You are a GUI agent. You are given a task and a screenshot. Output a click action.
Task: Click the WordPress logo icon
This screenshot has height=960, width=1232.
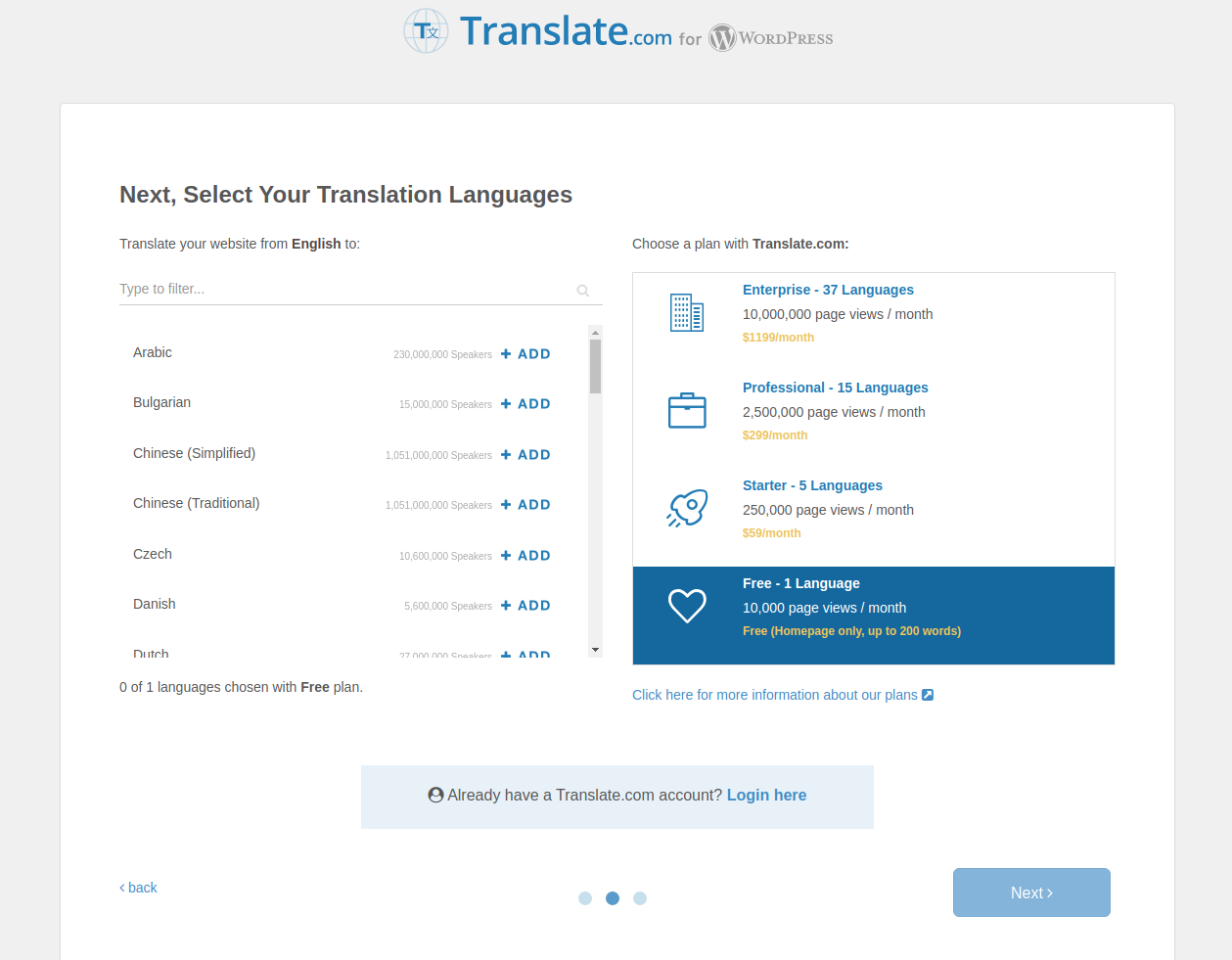722,38
